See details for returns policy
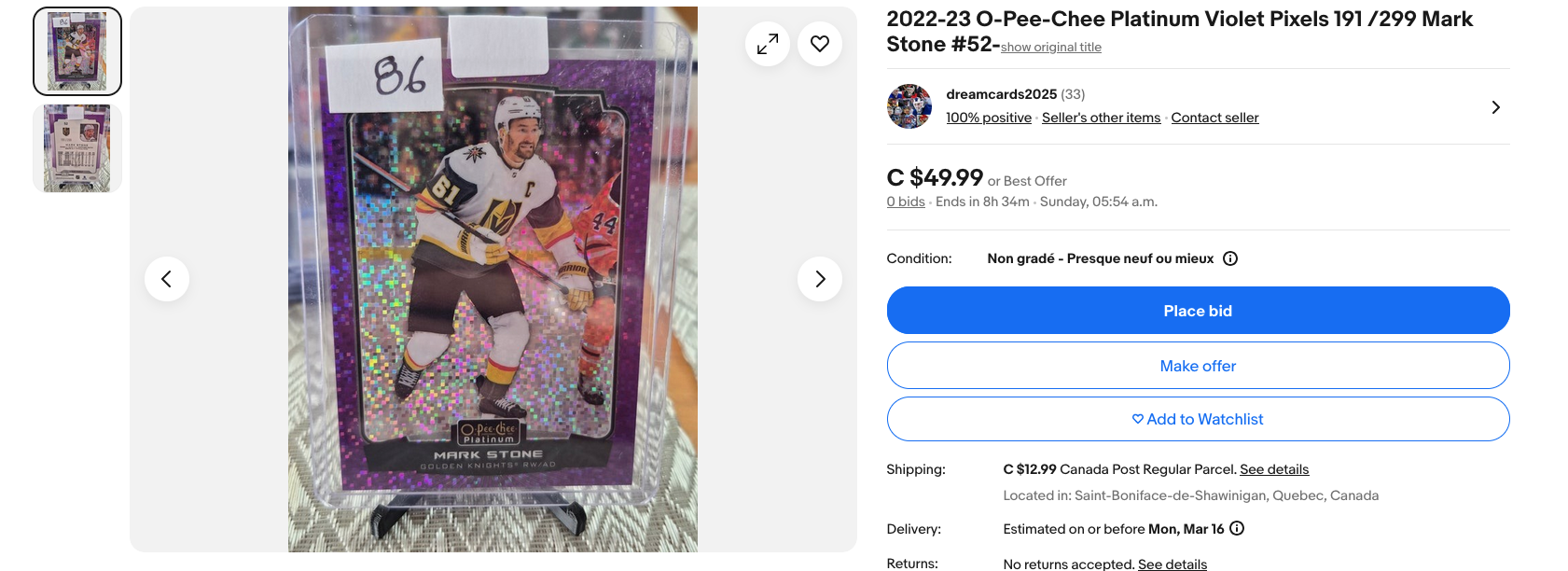The height and width of the screenshot is (571, 1568). pos(1173,564)
